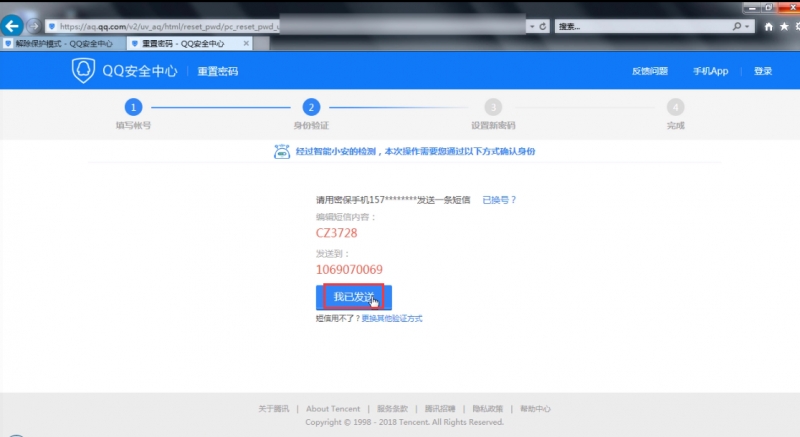
Task: Open the 服务条款 footer link
Action: (x=392, y=408)
